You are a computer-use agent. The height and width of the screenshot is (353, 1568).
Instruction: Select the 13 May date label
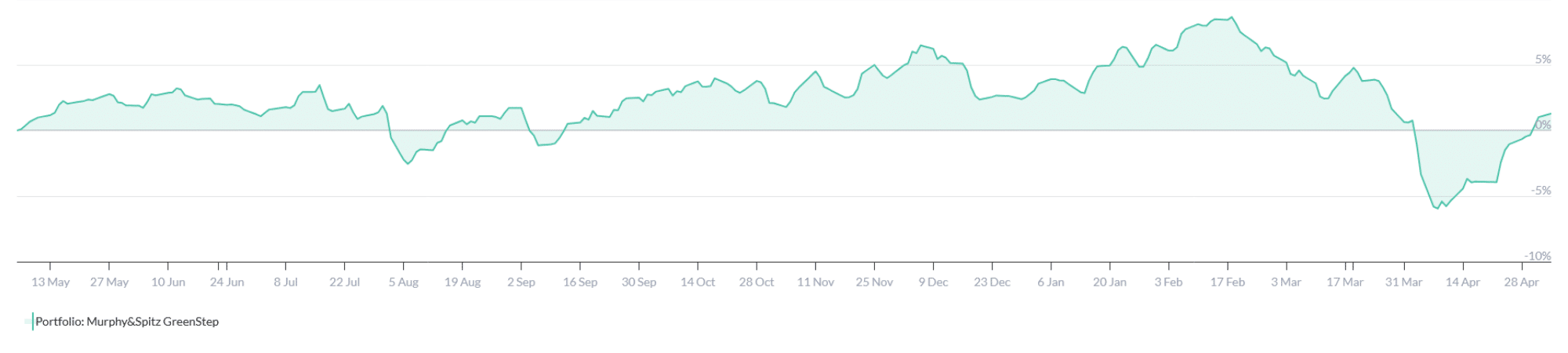point(50,282)
